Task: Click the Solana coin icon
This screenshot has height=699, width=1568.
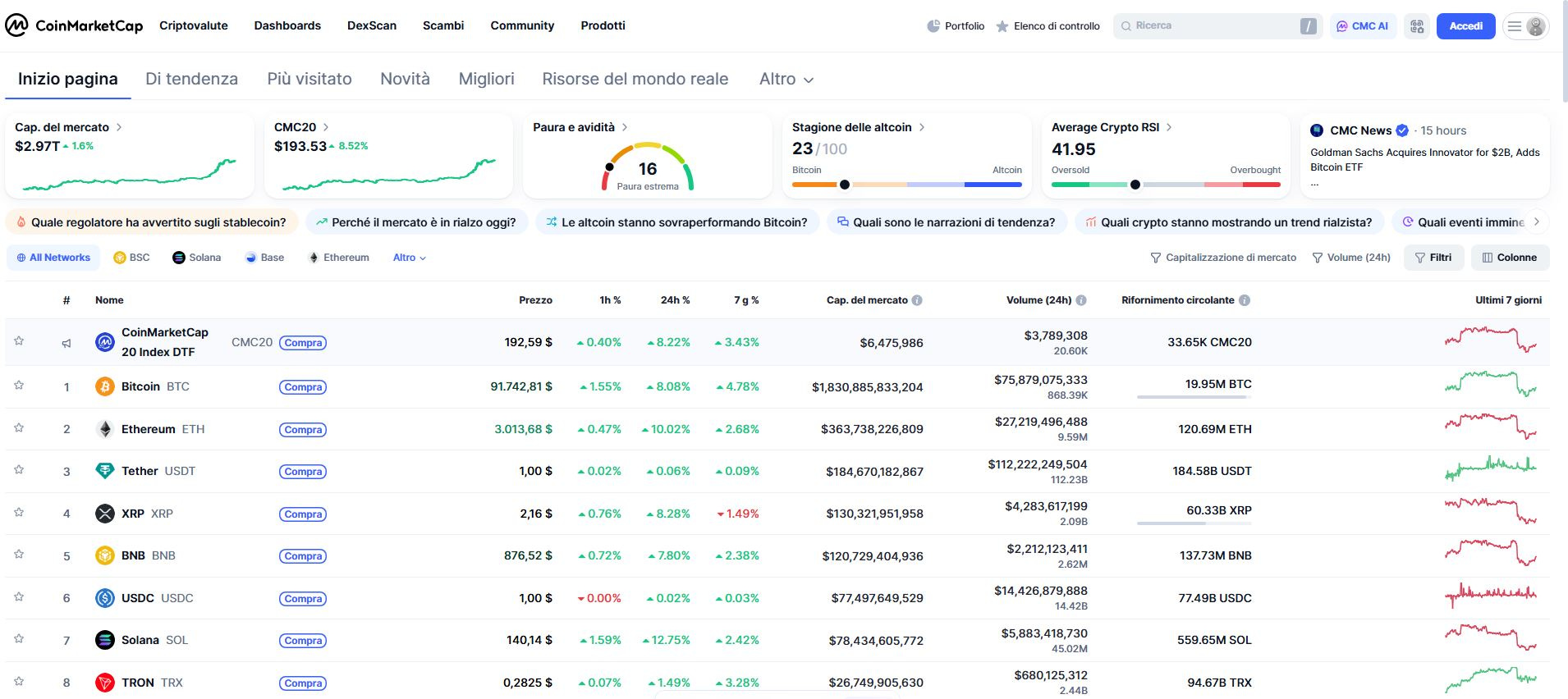Action: coord(105,640)
